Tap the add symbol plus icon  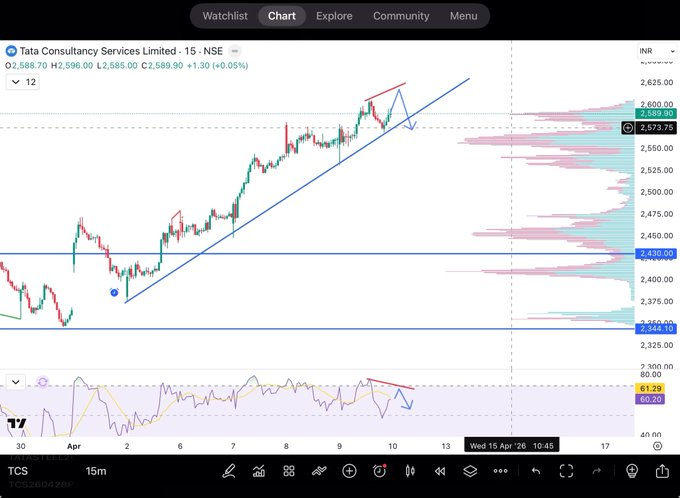click(349, 471)
